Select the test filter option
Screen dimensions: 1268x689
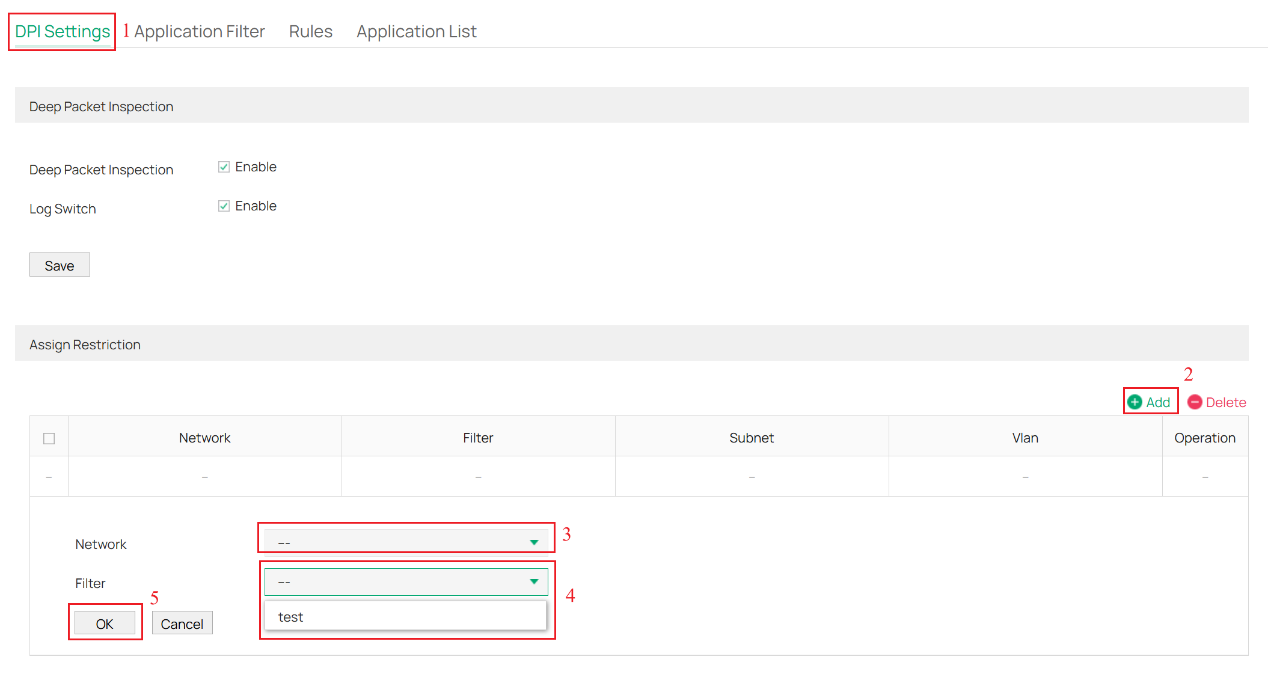point(290,616)
